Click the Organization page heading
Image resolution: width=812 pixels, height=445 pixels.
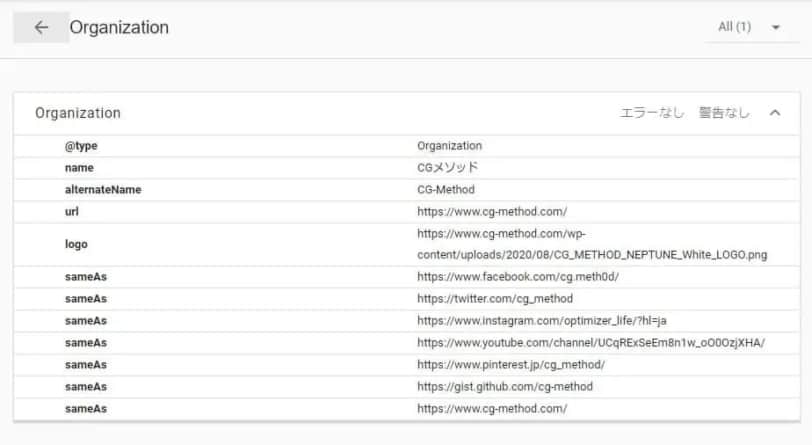pos(119,27)
